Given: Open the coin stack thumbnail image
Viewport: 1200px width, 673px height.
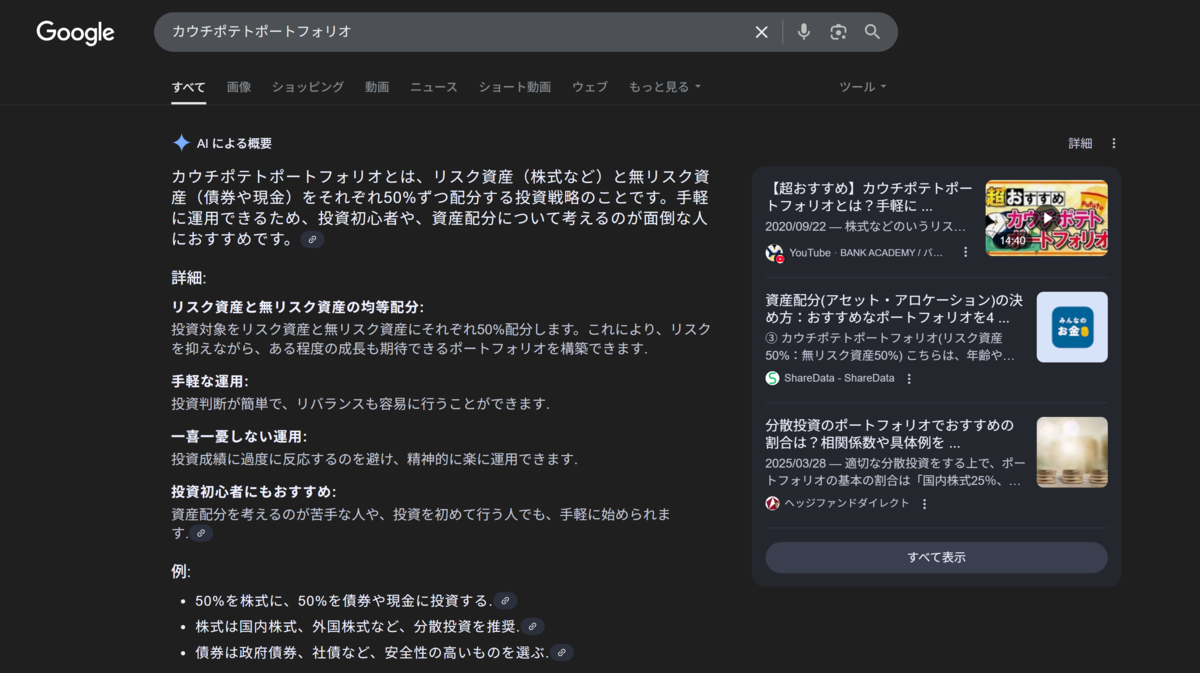Looking at the screenshot, I should pyautogui.click(x=1072, y=452).
